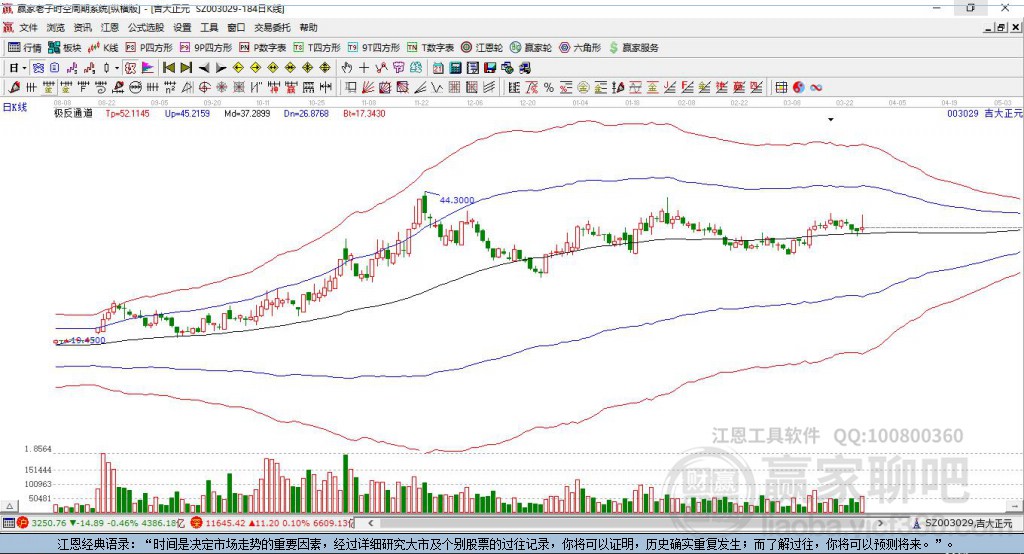Click the candlestick style icon

(x=106, y=68)
